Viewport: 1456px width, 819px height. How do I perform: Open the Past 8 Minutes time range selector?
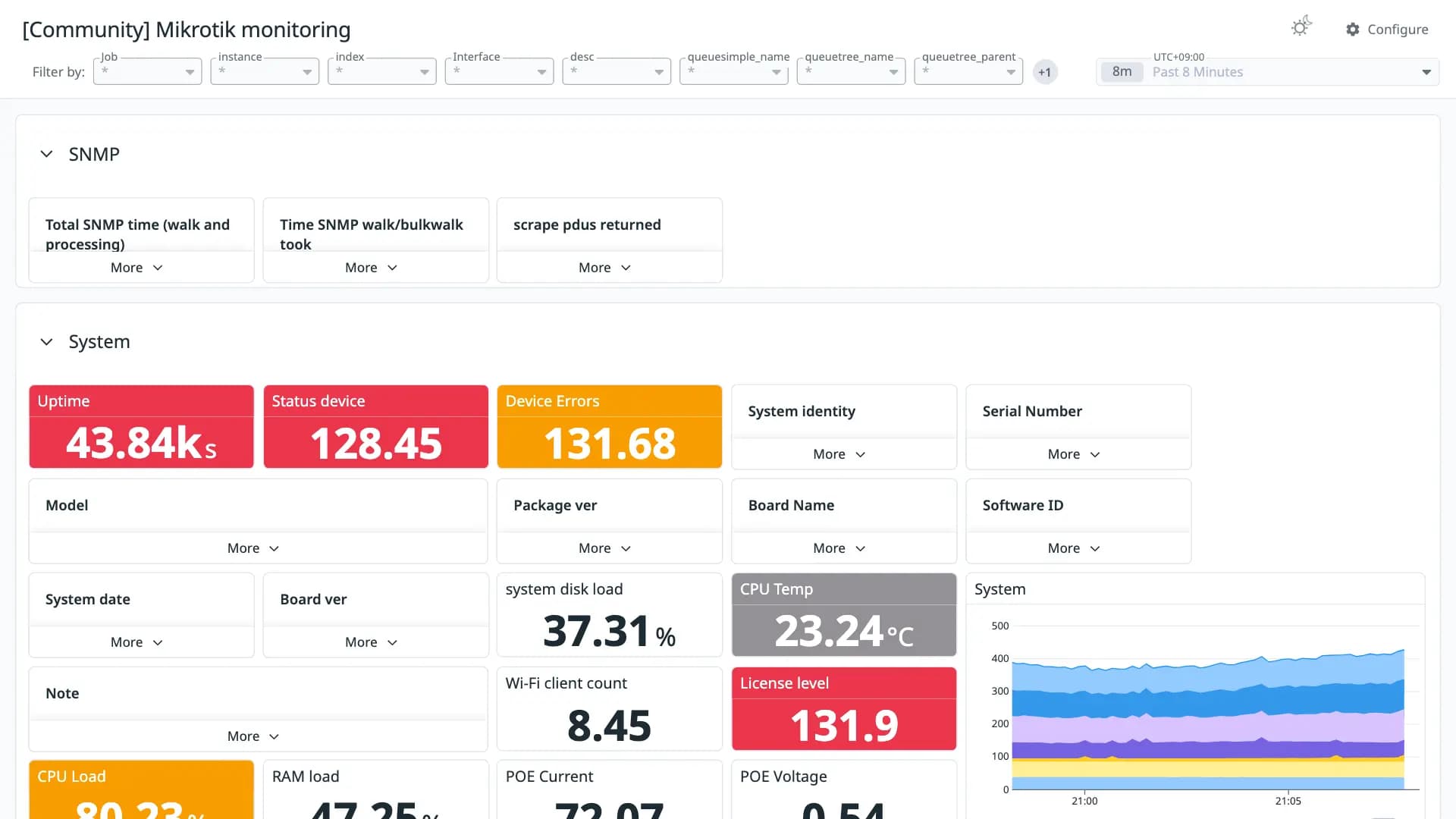[1267, 72]
